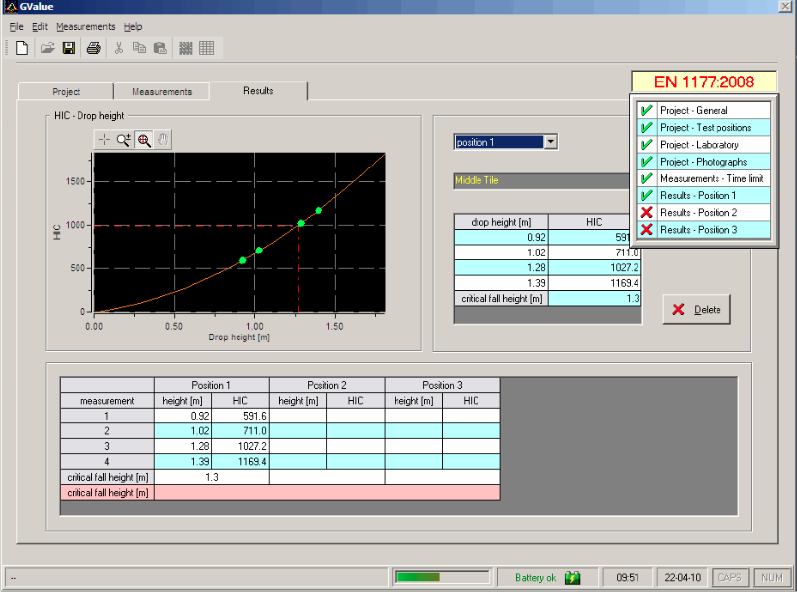The width and height of the screenshot is (797, 592).
Task: Expand the 'position 1' dropdown list
Action: pos(550,142)
